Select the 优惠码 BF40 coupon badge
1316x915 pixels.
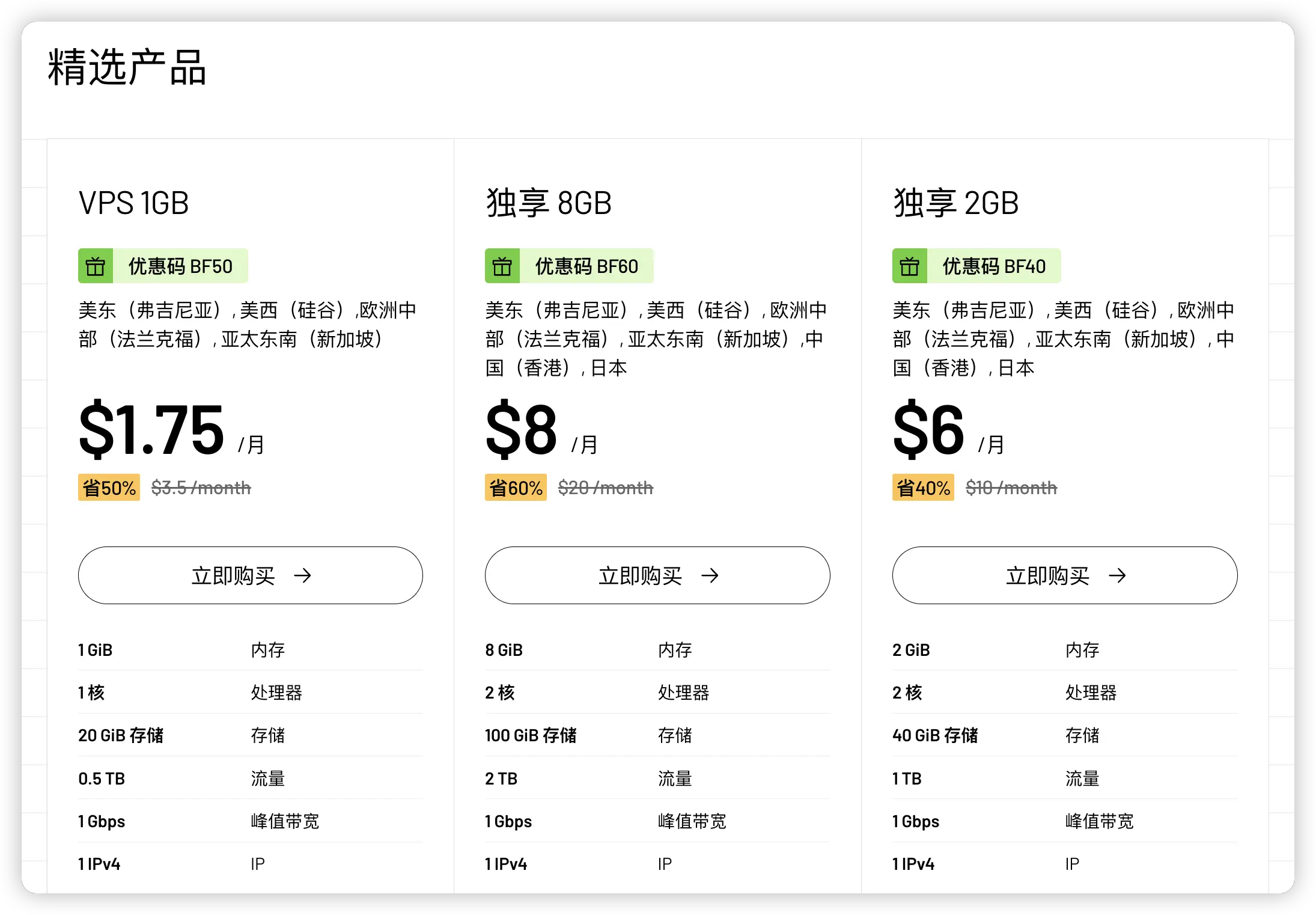tap(976, 266)
